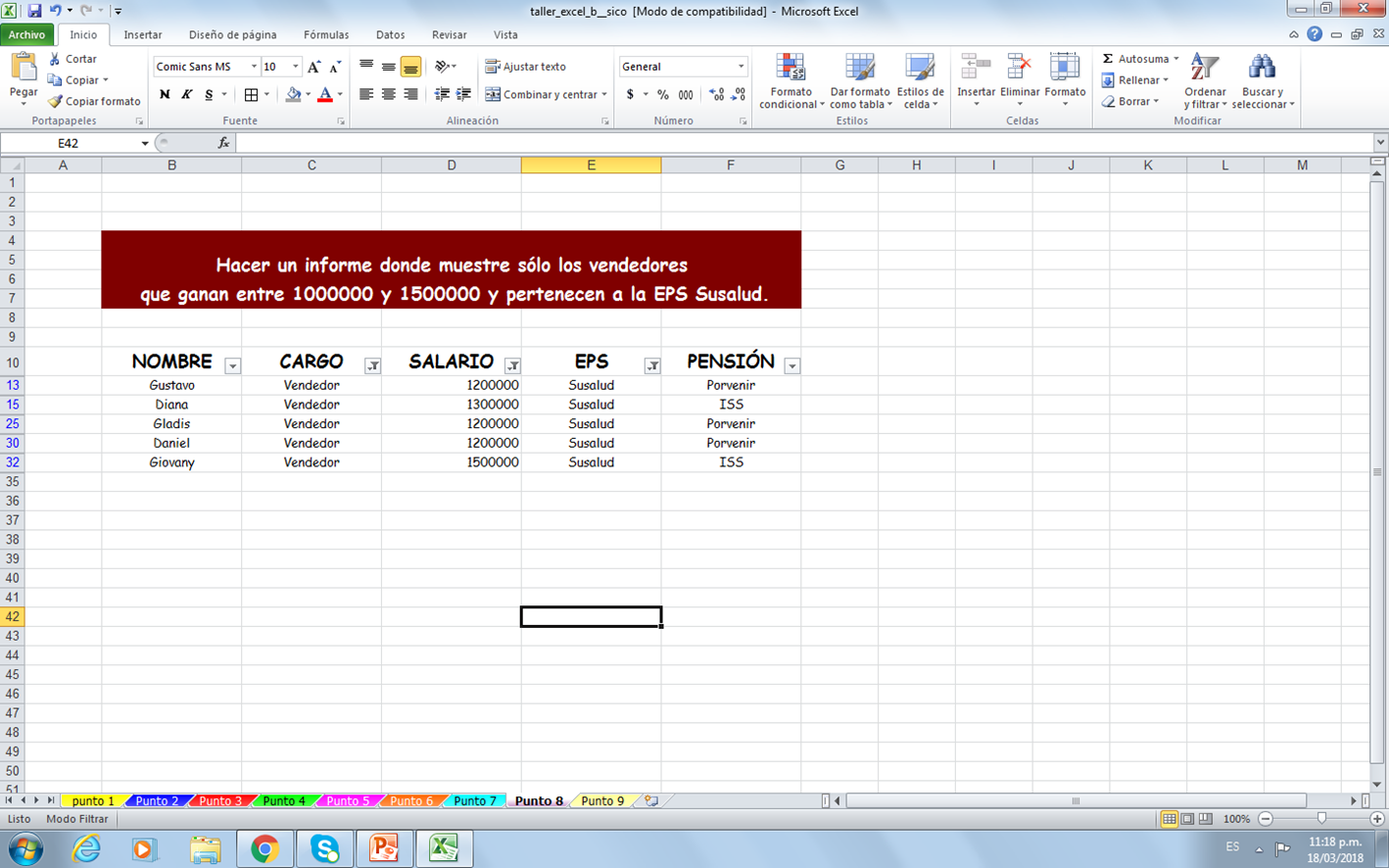This screenshot has width=1389, height=868.
Task: Click the font color red A swatch
Action: (325, 94)
